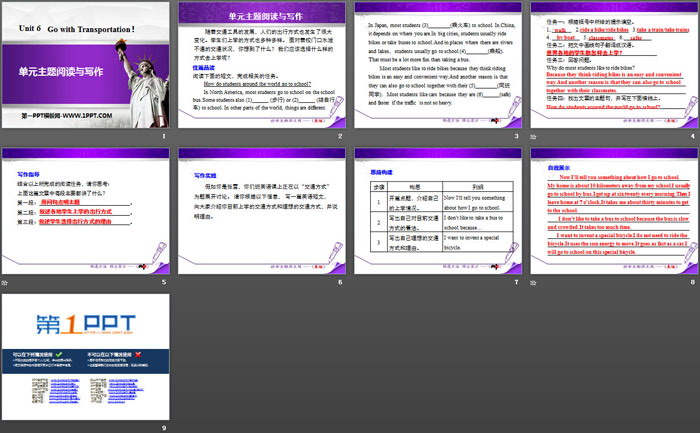Select slide 8 with the red sample essay

click(x=614, y=211)
